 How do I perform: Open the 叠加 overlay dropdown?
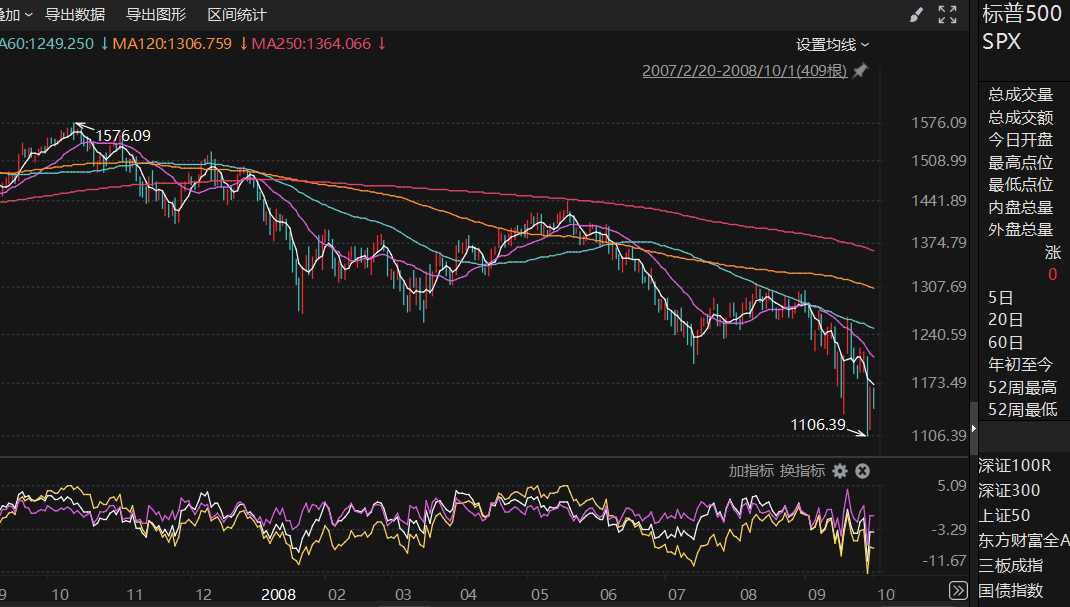pyautogui.click(x=16, y=14)
